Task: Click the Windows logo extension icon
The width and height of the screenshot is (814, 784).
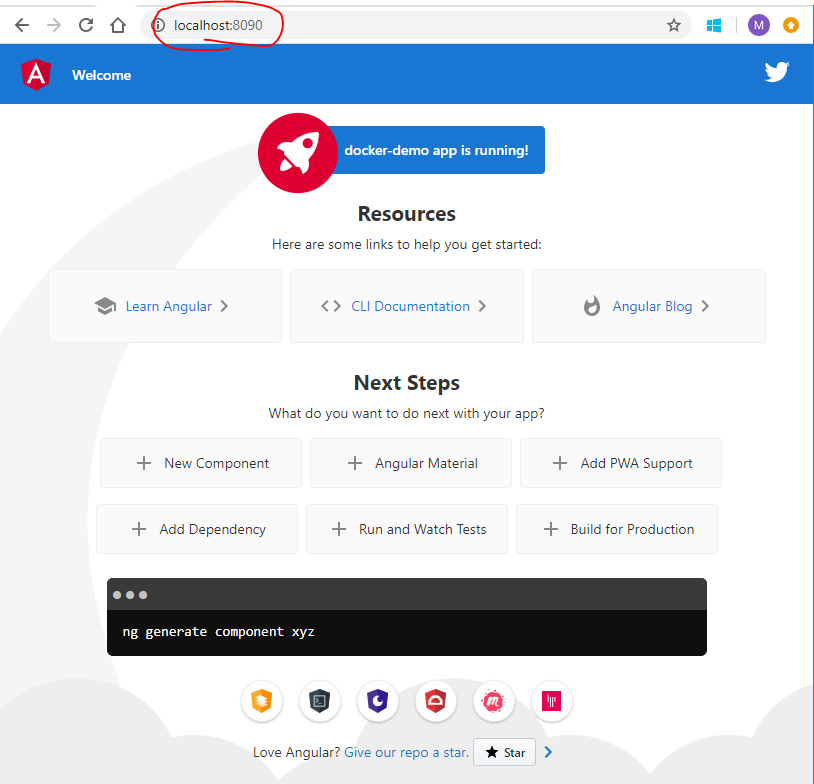Action: [x=714, y=25]
